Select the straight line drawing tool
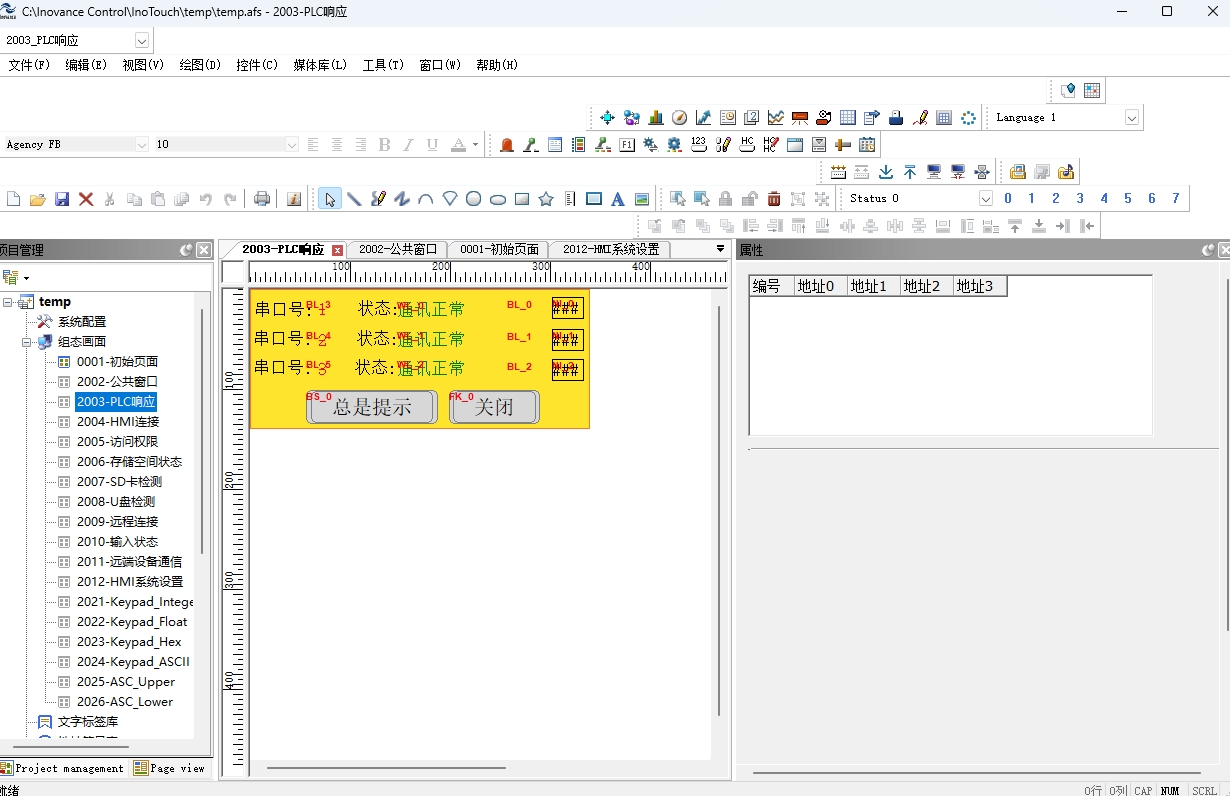The image size is (1230, 796). 354,199
